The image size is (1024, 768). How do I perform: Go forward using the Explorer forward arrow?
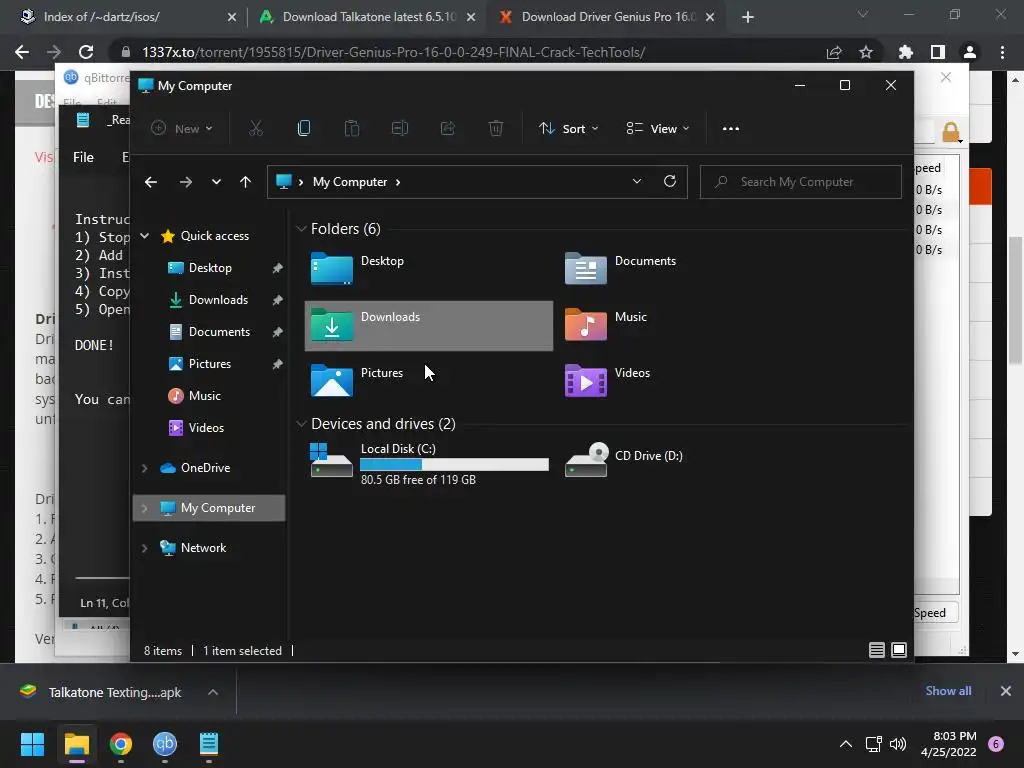pos(186,182)
